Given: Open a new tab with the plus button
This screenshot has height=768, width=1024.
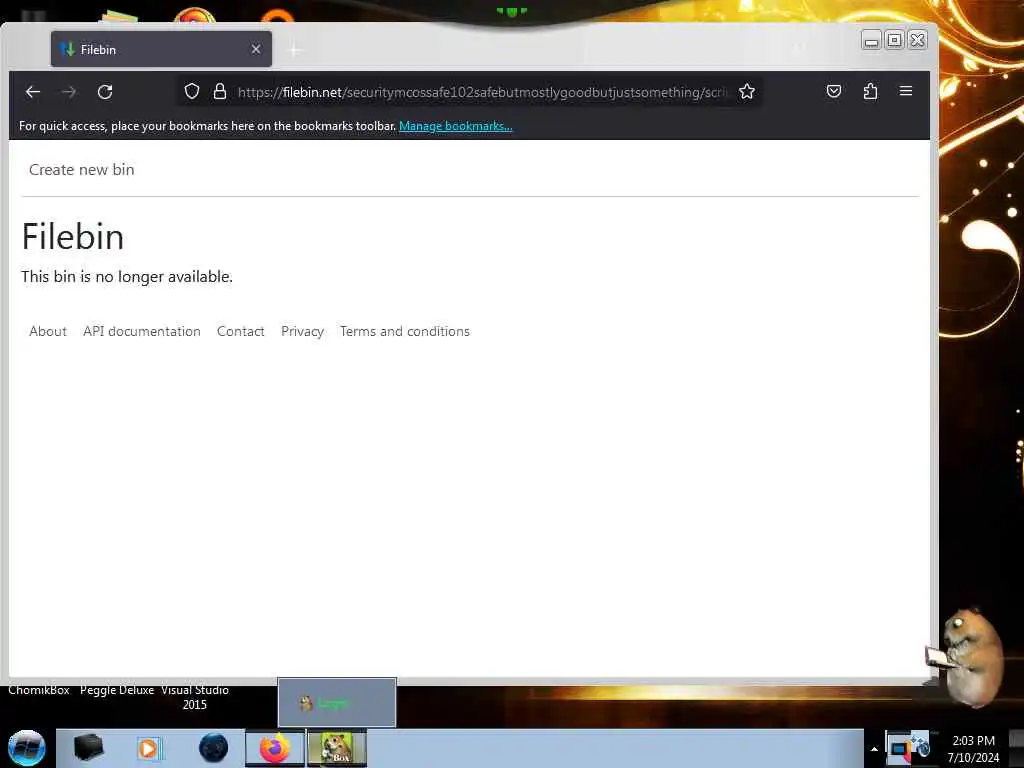Looking at the screenshot, I should point(295,50).
